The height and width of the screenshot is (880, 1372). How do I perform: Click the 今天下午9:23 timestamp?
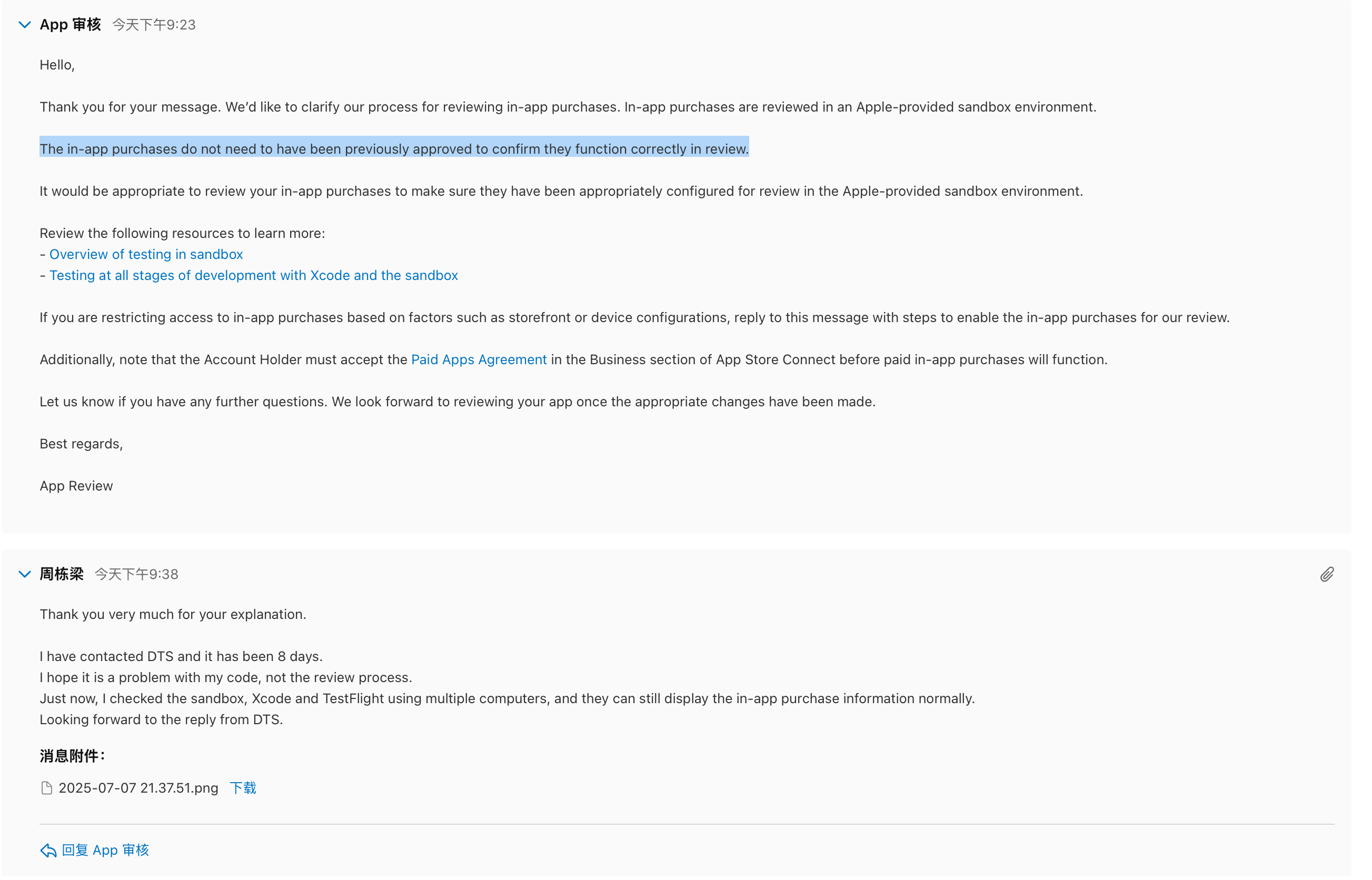[x=154, y=25]
